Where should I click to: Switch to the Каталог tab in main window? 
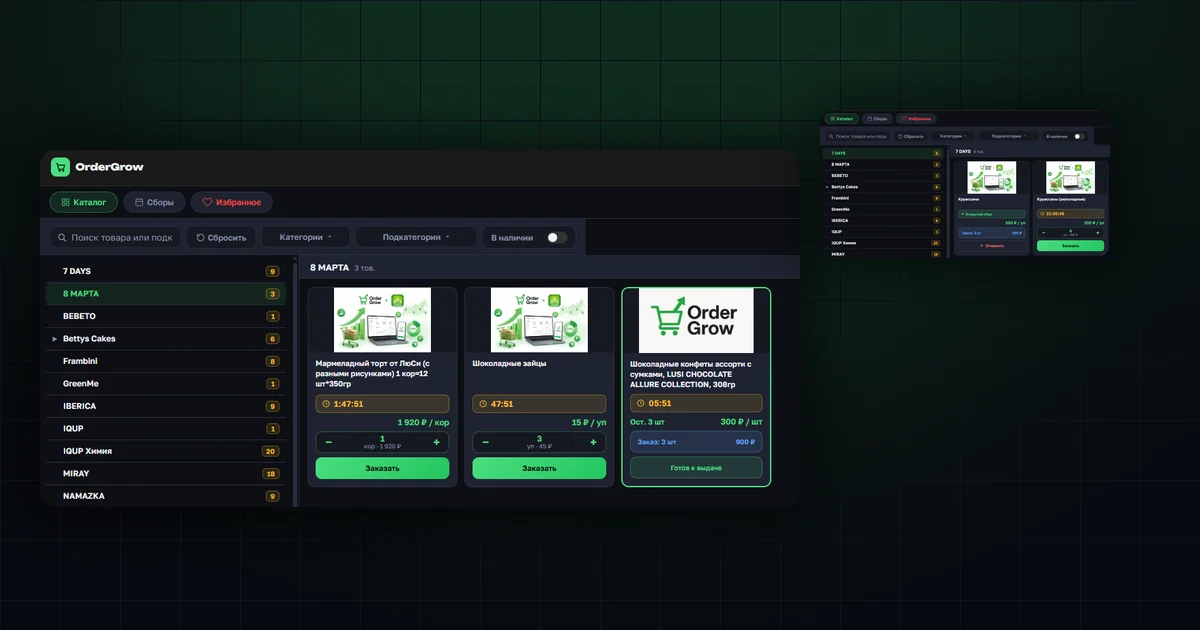(x=84, y=202)
